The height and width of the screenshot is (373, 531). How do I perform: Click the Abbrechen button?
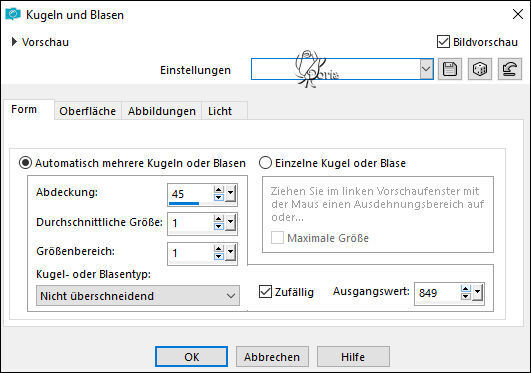(272, 356)
